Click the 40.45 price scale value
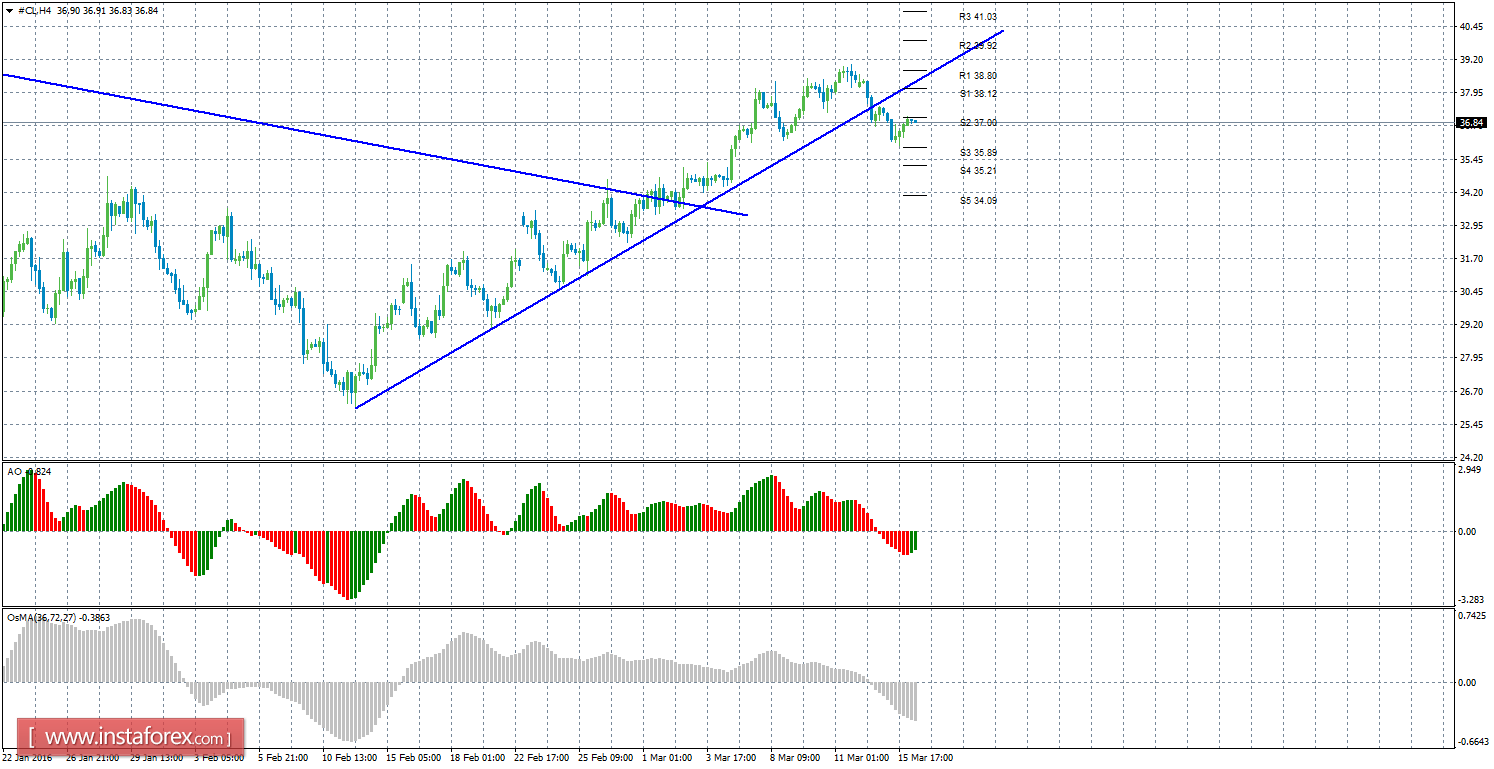 [x=1471, y=27]
